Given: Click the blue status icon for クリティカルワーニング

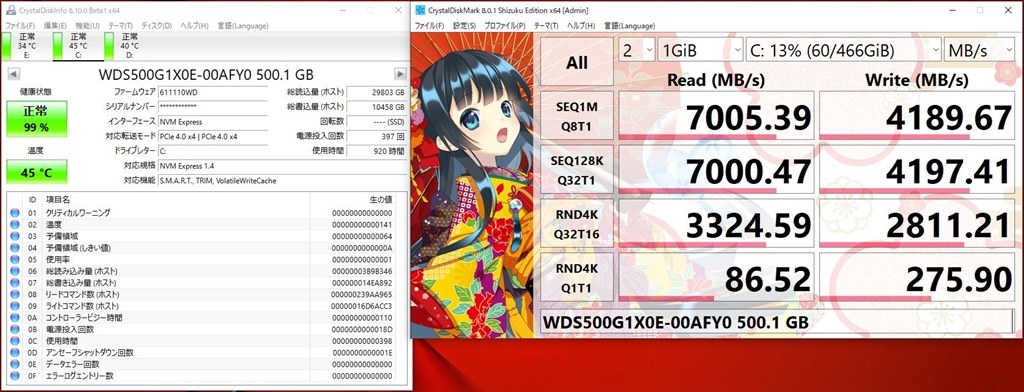Looking at the screenshot, I should click(x=15, y=212).
